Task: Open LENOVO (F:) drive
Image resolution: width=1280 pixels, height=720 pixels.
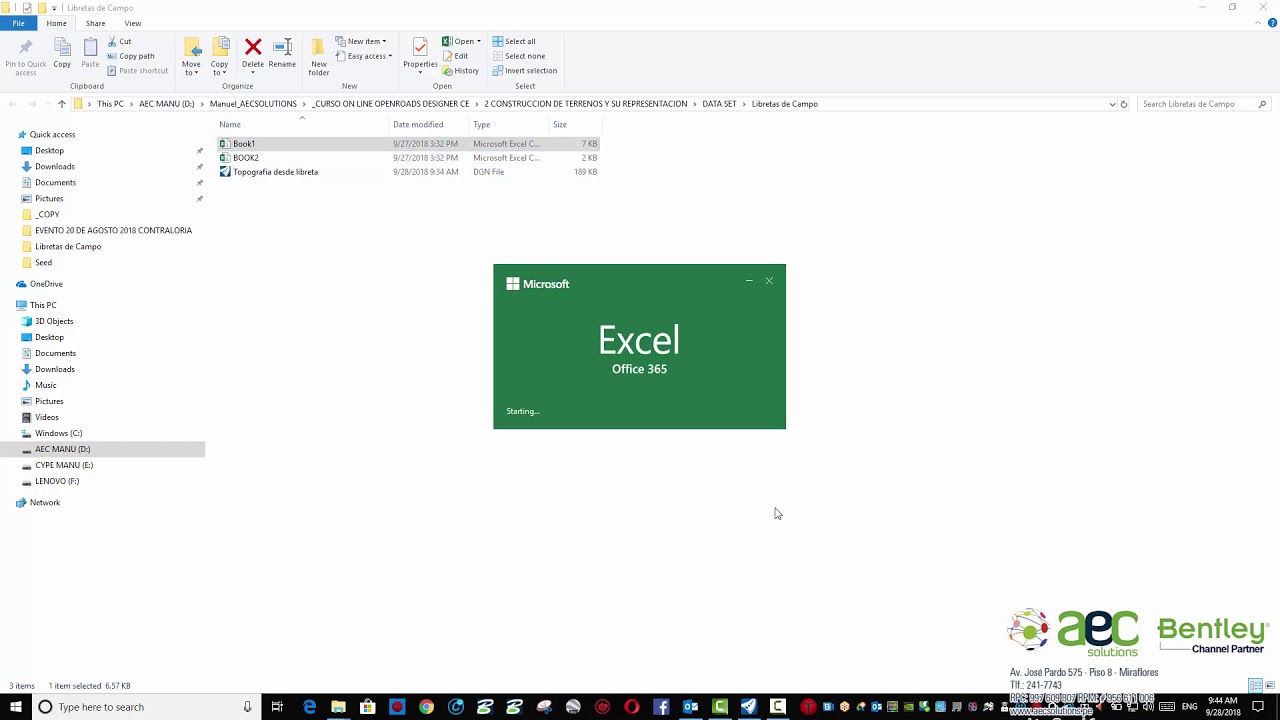Action: pos(57,481)
